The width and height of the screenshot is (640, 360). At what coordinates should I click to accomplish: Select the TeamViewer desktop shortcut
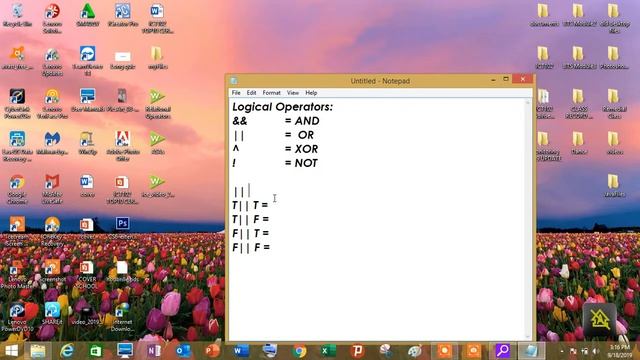click(87, 60)
